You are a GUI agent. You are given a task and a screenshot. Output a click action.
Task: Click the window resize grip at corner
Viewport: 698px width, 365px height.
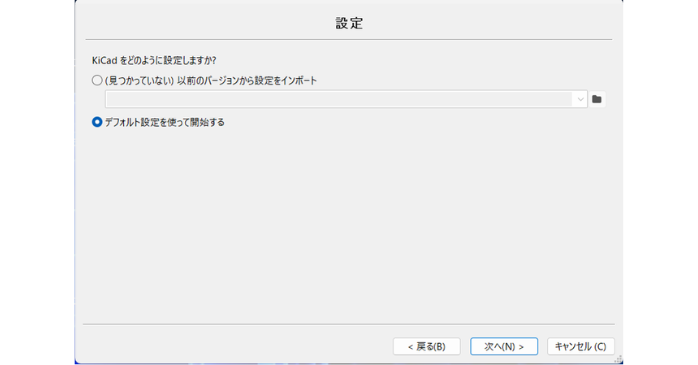(x=618, y=359)
